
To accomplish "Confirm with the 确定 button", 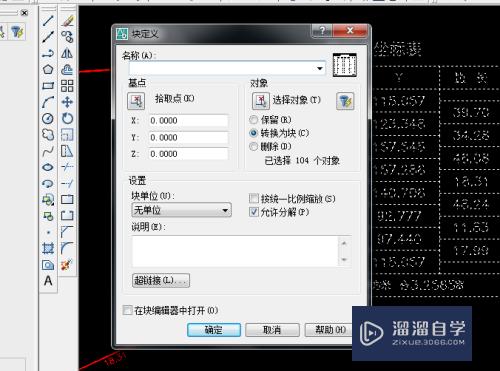I will click(x=214, y=330).
